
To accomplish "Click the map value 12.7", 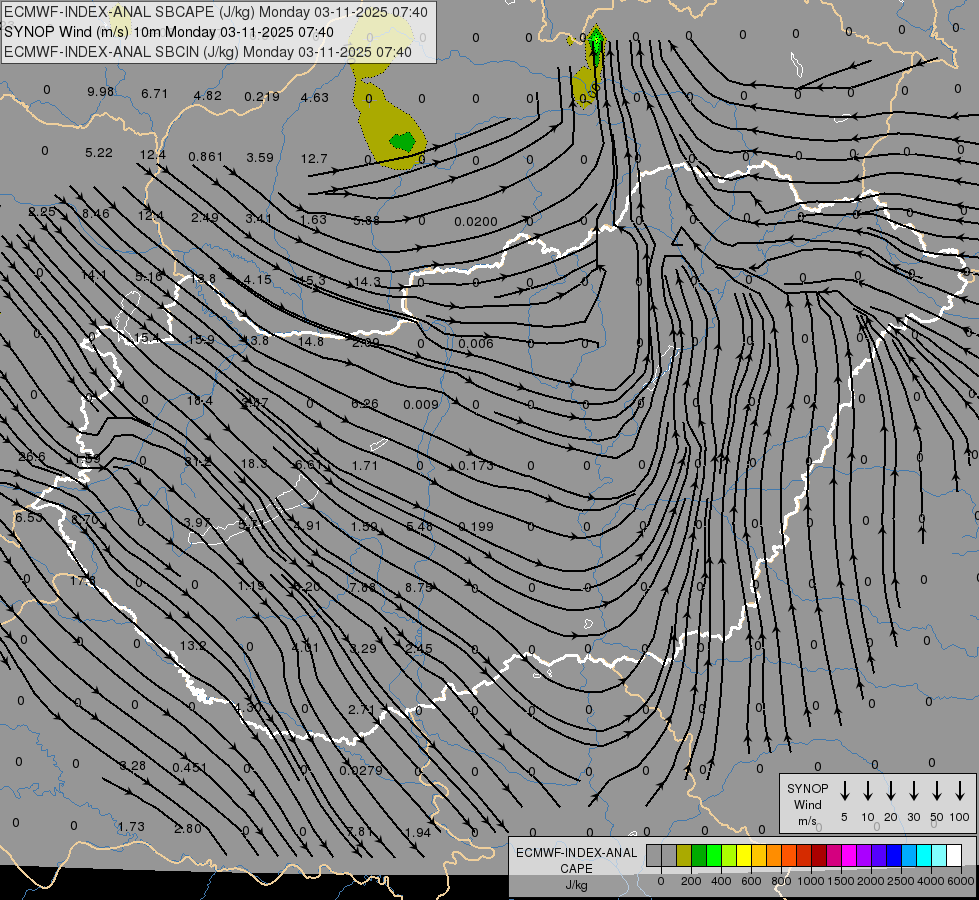I will coord(314,159).
